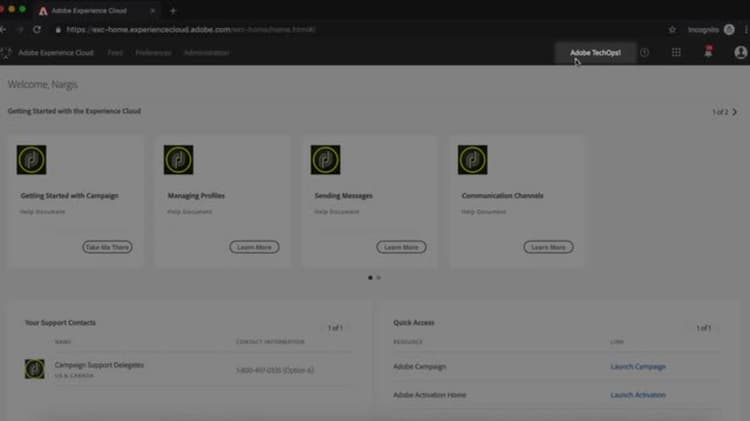Click the Incognito profile icon

coord(729,29)
